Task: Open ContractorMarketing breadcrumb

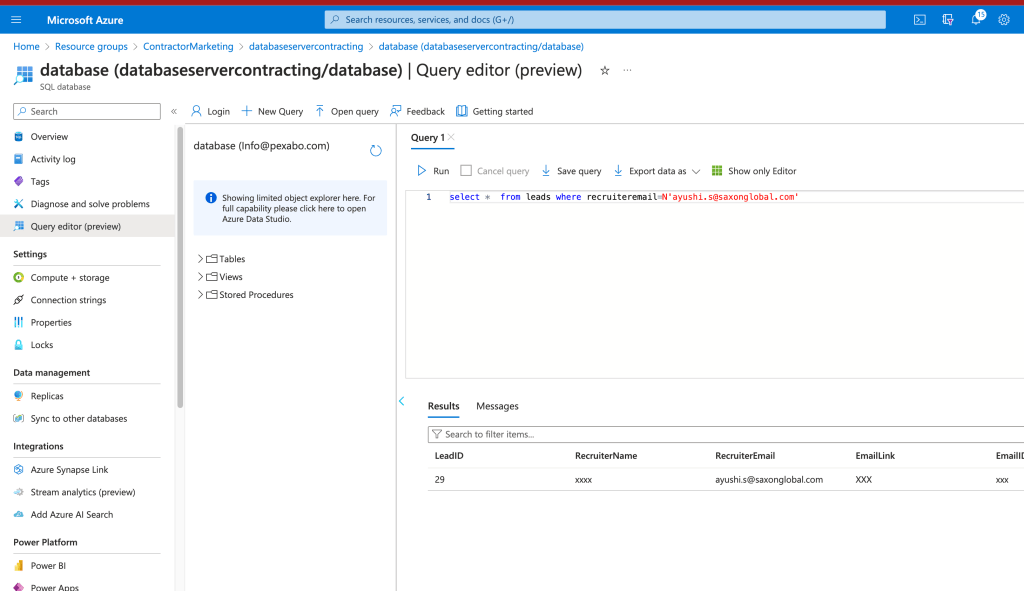Action: tap(188, 46)
